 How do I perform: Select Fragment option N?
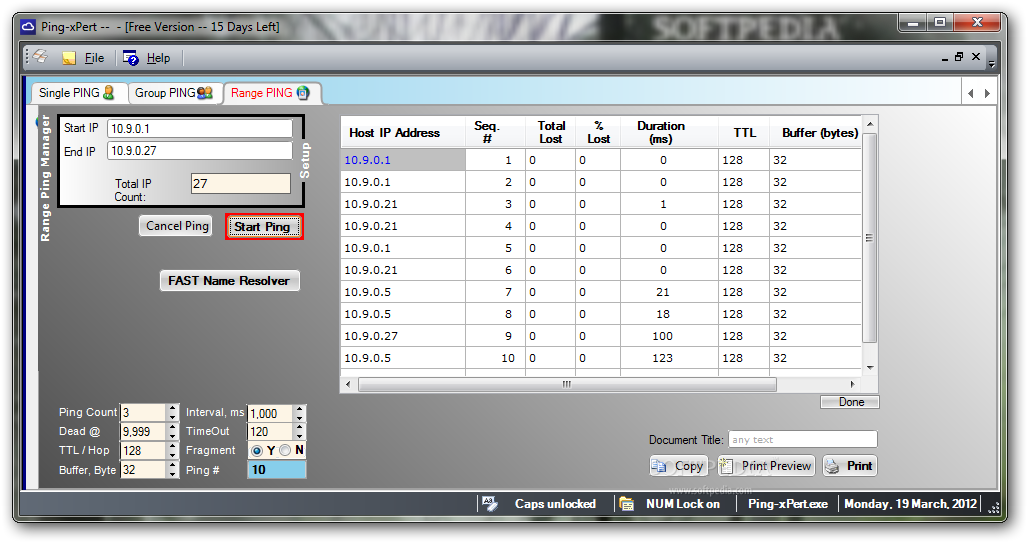(285, 451)
